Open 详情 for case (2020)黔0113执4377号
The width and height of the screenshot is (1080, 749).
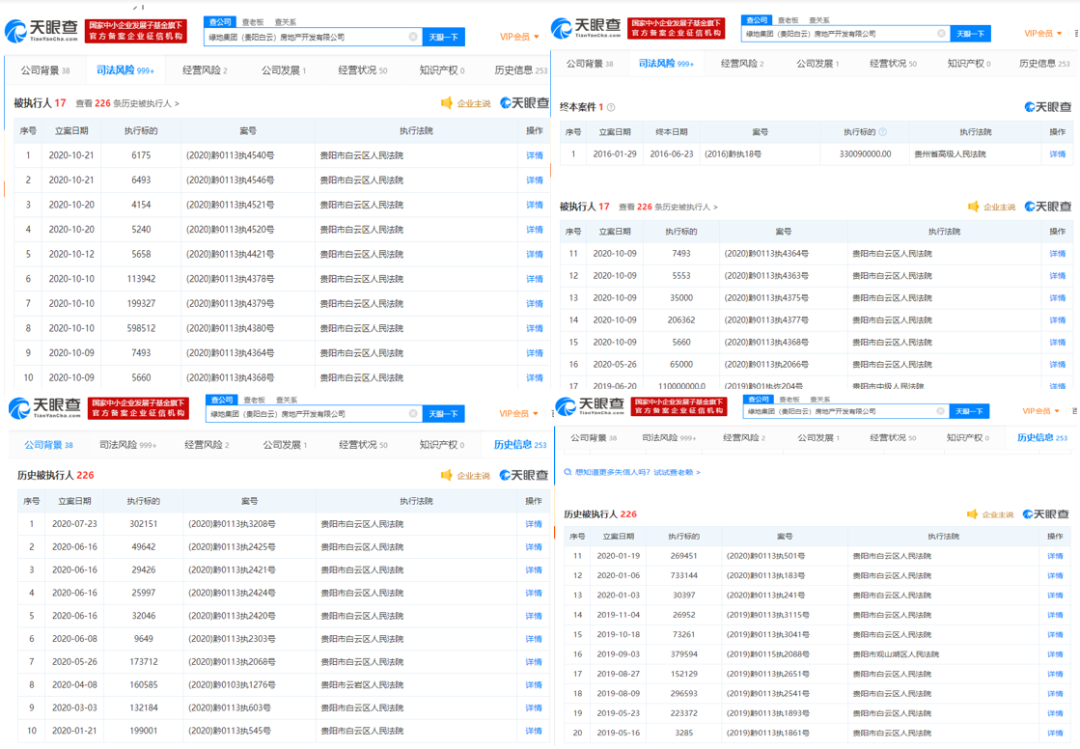[1057, 320]
